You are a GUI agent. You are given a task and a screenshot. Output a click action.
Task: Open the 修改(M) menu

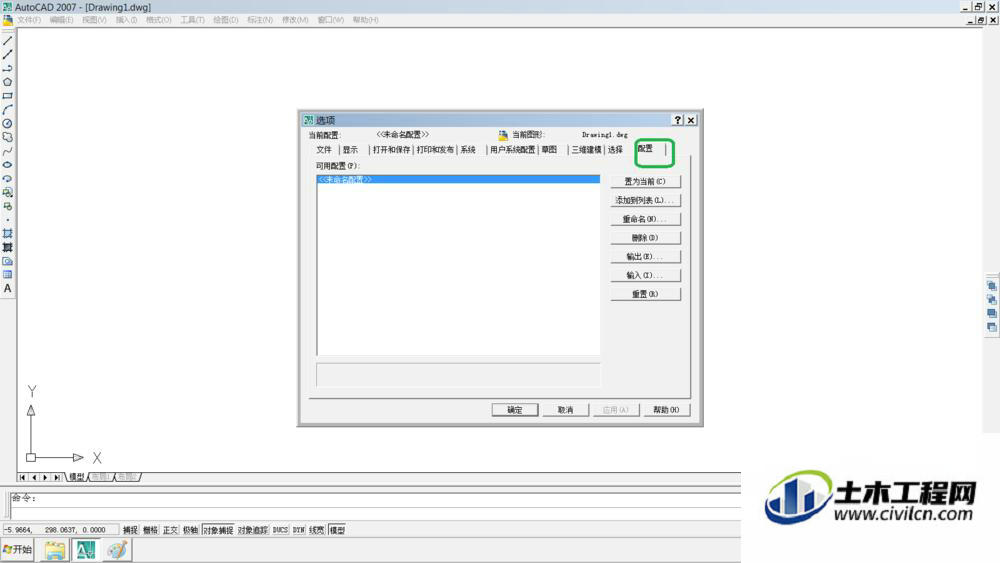coord(295,20)
